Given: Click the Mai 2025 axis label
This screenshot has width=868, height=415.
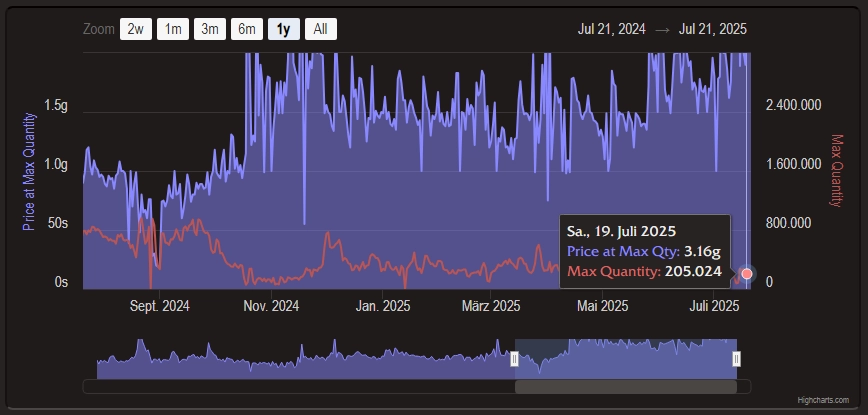Looking at the screenshot, I should tap(602, 306).
